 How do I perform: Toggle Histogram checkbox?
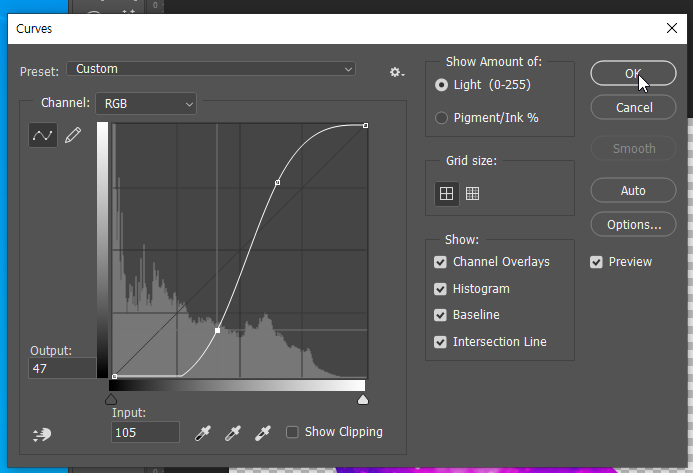click(x=440, y=289)
